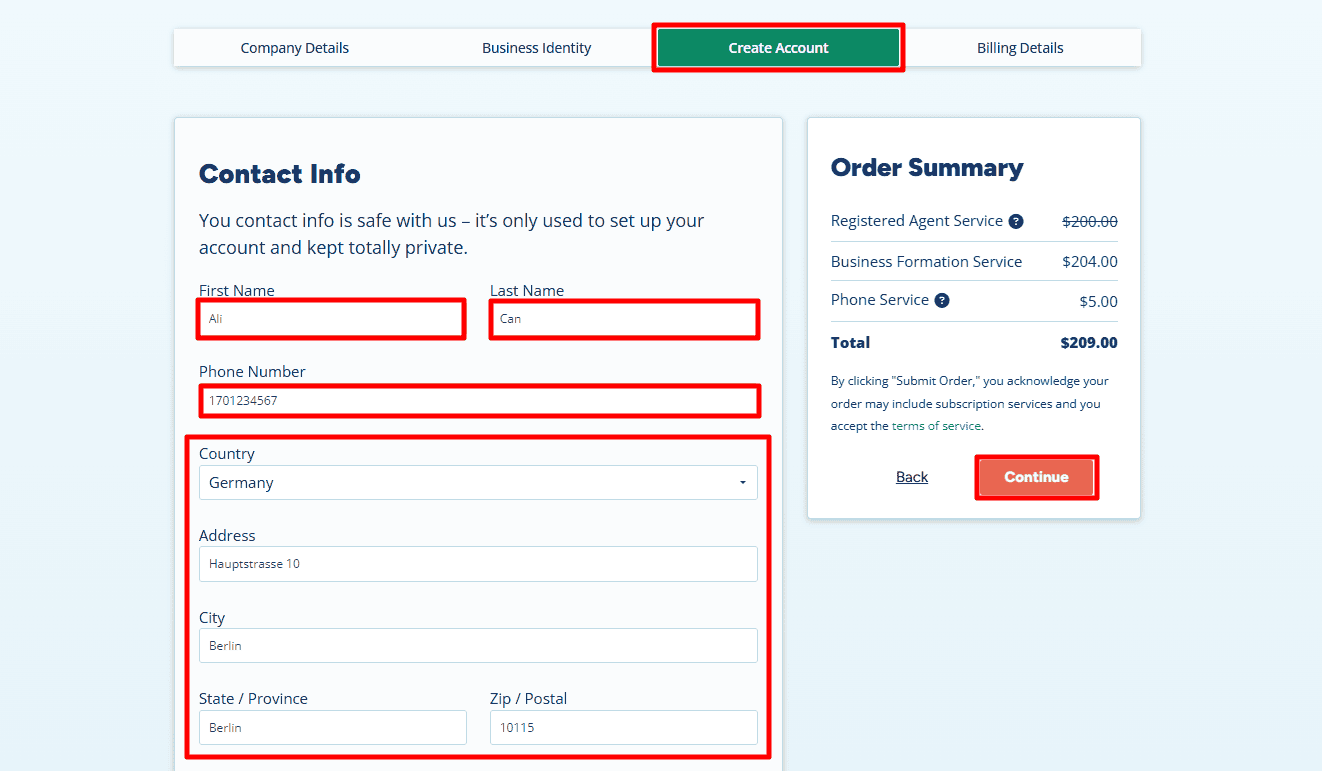
Task: Focus the First Name field
Action: point(331,319)
